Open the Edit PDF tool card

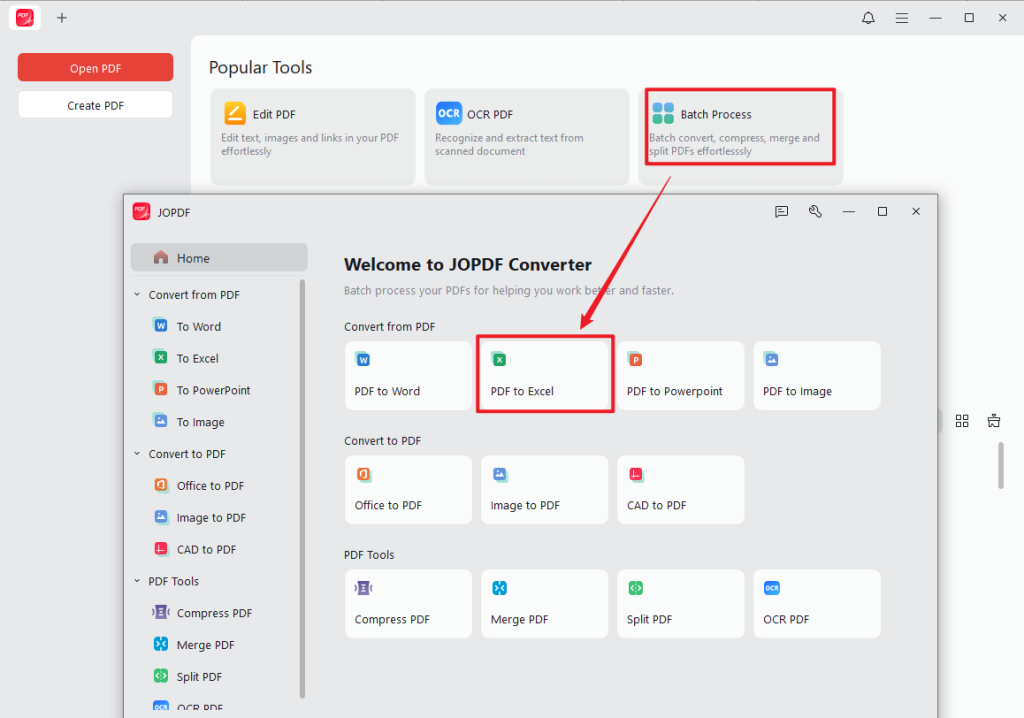pos(313,137)
